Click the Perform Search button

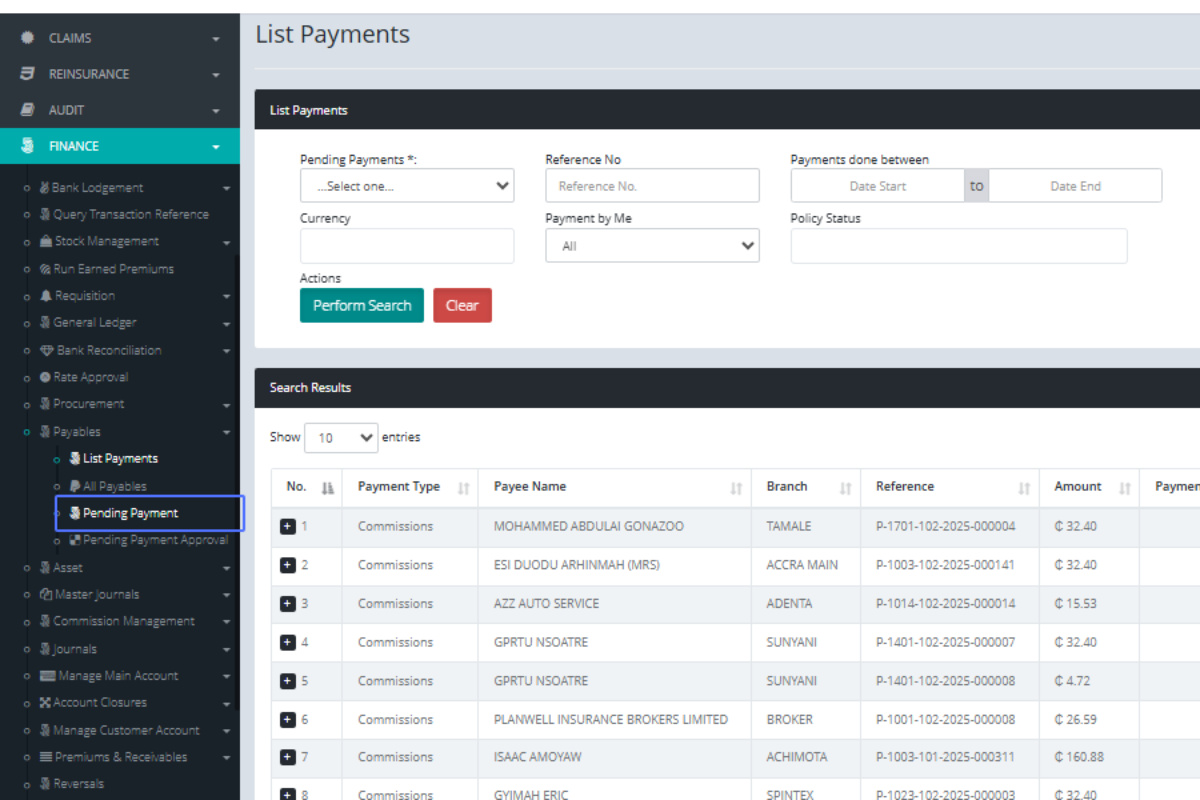(x=362, y=306)
